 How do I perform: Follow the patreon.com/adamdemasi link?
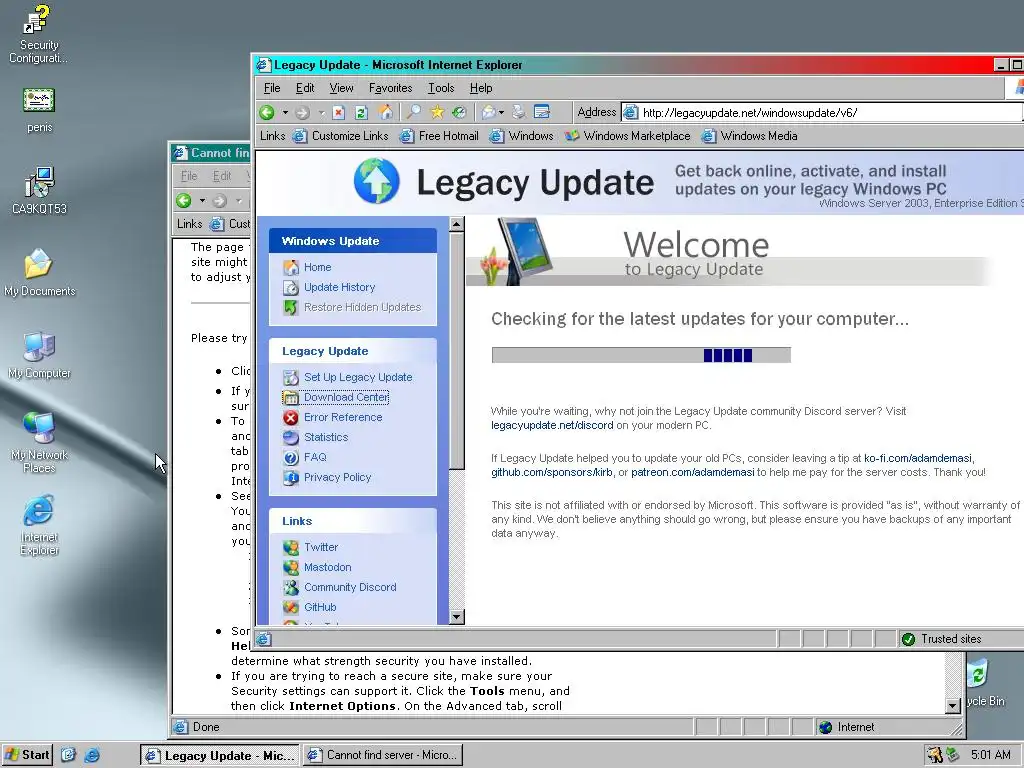(x=692, y=472)
